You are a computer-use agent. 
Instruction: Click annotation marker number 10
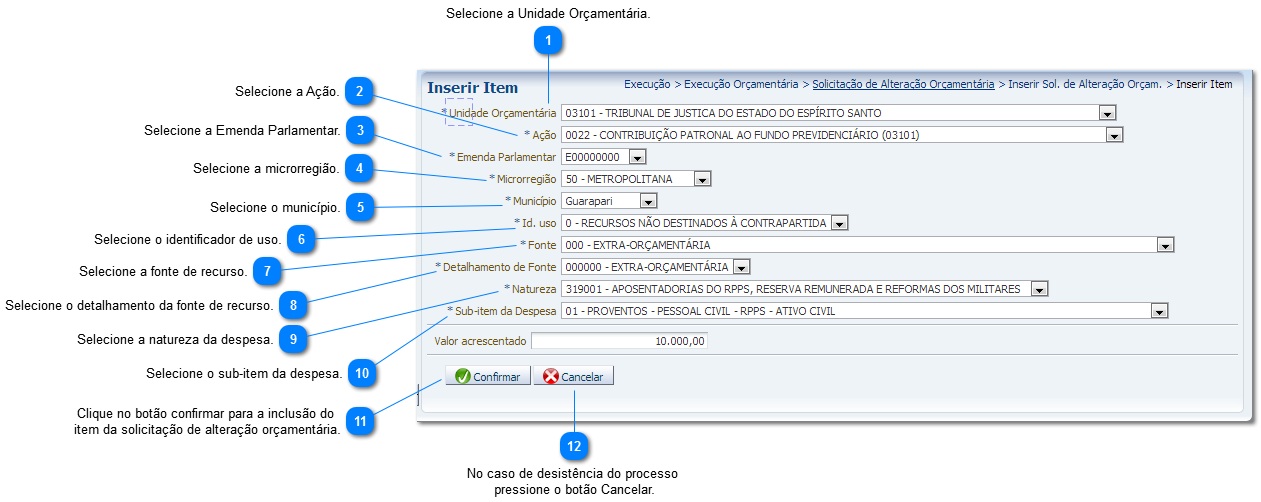(x=362, y=373)
